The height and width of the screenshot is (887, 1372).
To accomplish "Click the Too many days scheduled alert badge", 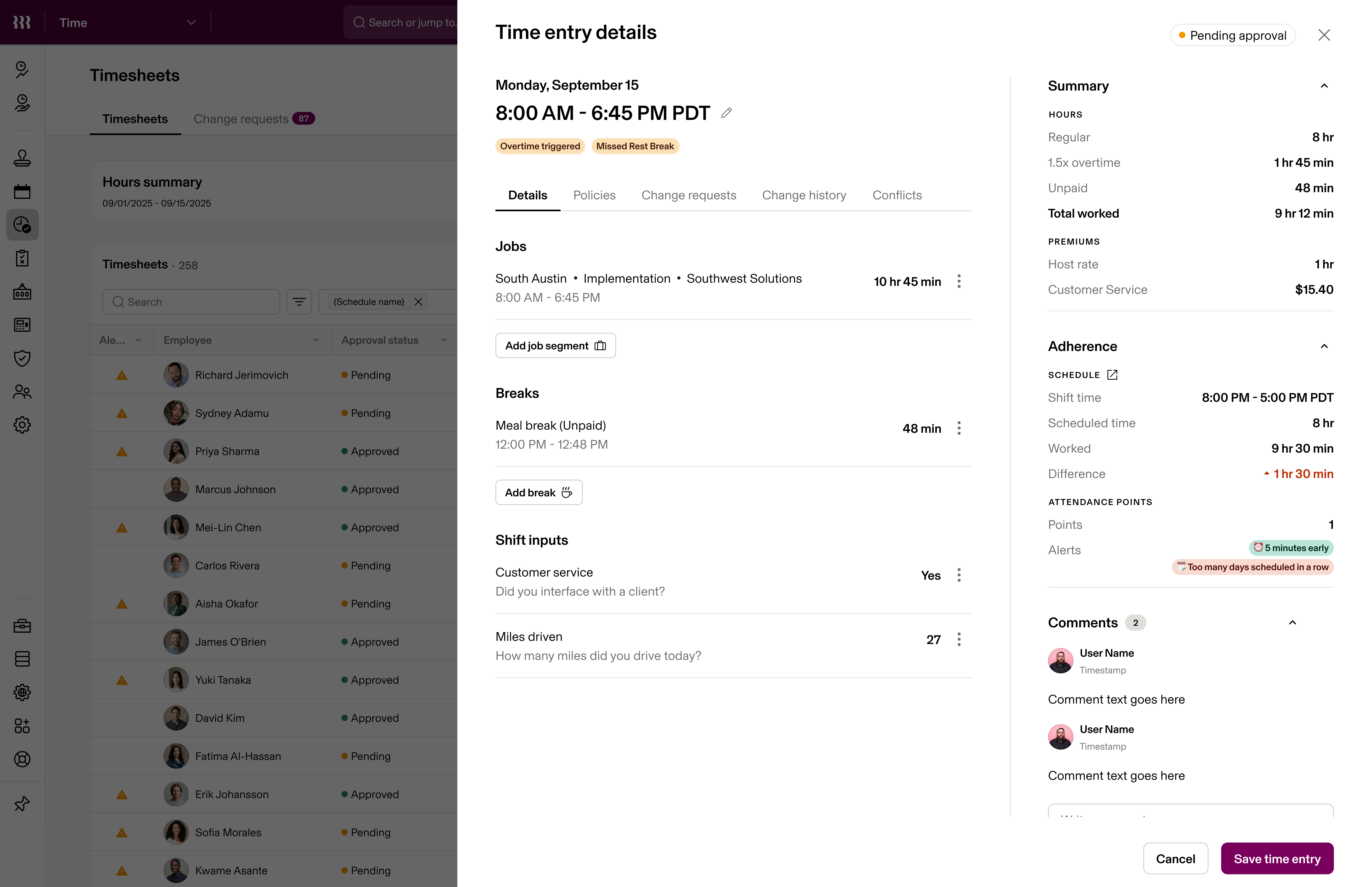I will pyautogui.click(x=1252, y=567).
